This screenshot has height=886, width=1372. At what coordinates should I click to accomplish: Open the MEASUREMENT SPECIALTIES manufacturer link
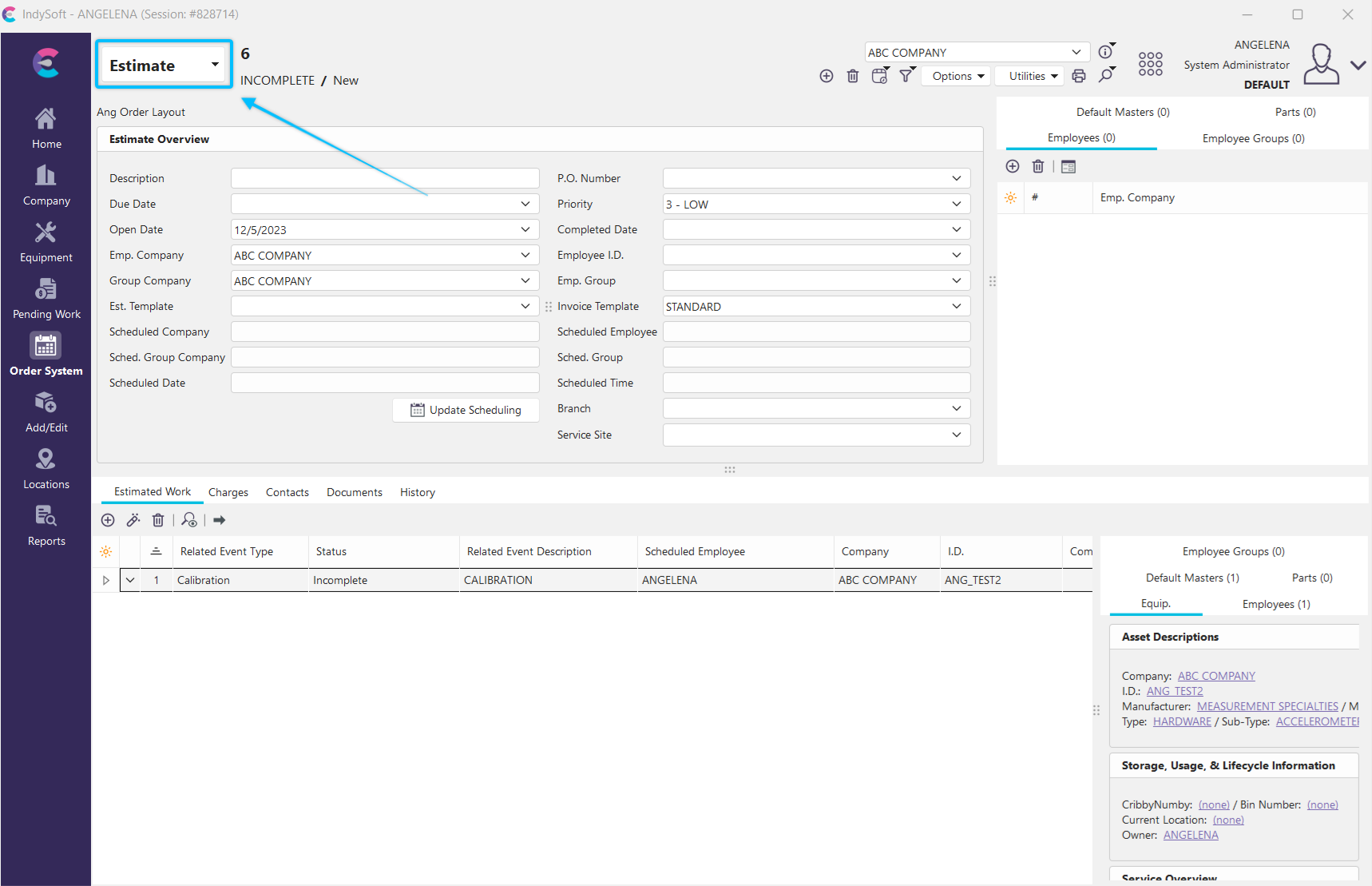click(1267, 706)
